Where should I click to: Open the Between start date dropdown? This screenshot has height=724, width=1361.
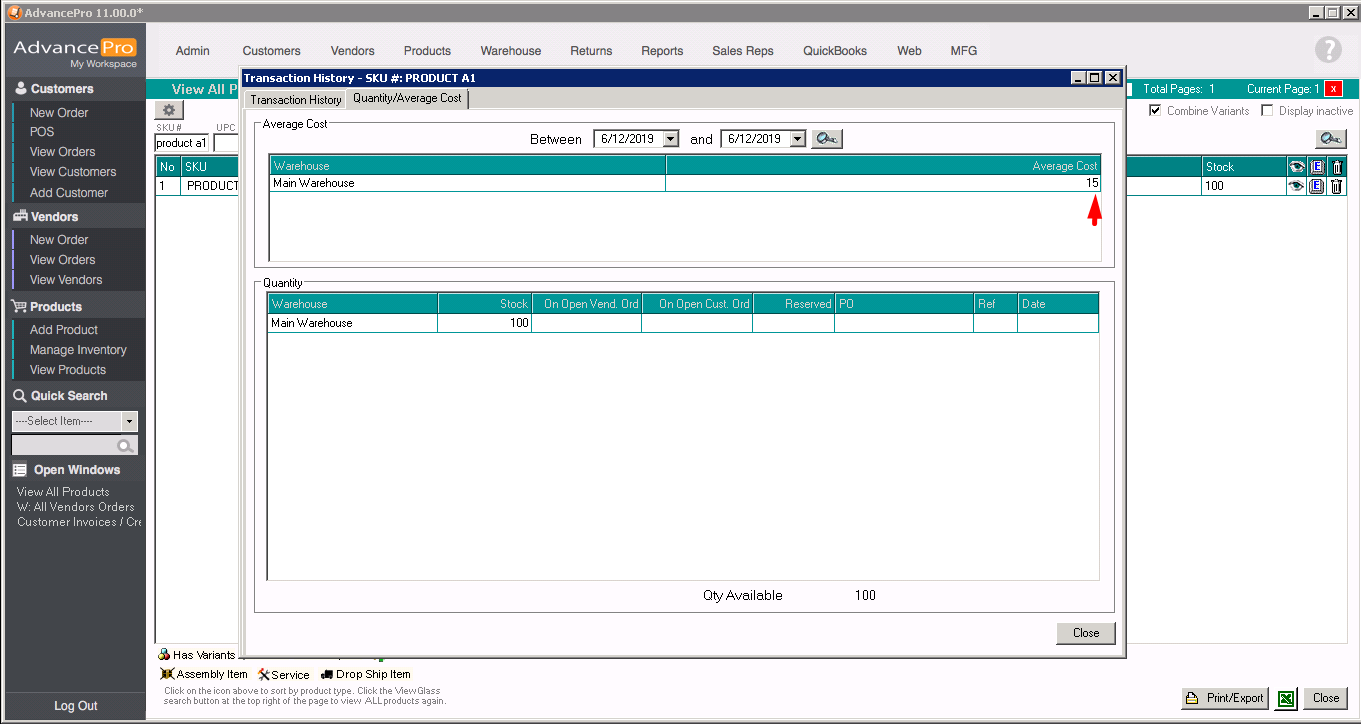[x=670, y=139]
